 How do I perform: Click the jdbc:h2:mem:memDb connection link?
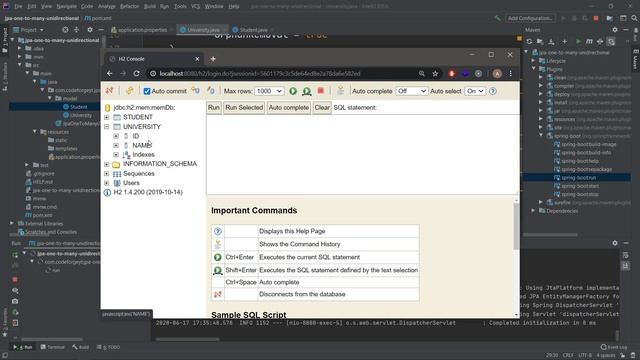pos(144,107)
